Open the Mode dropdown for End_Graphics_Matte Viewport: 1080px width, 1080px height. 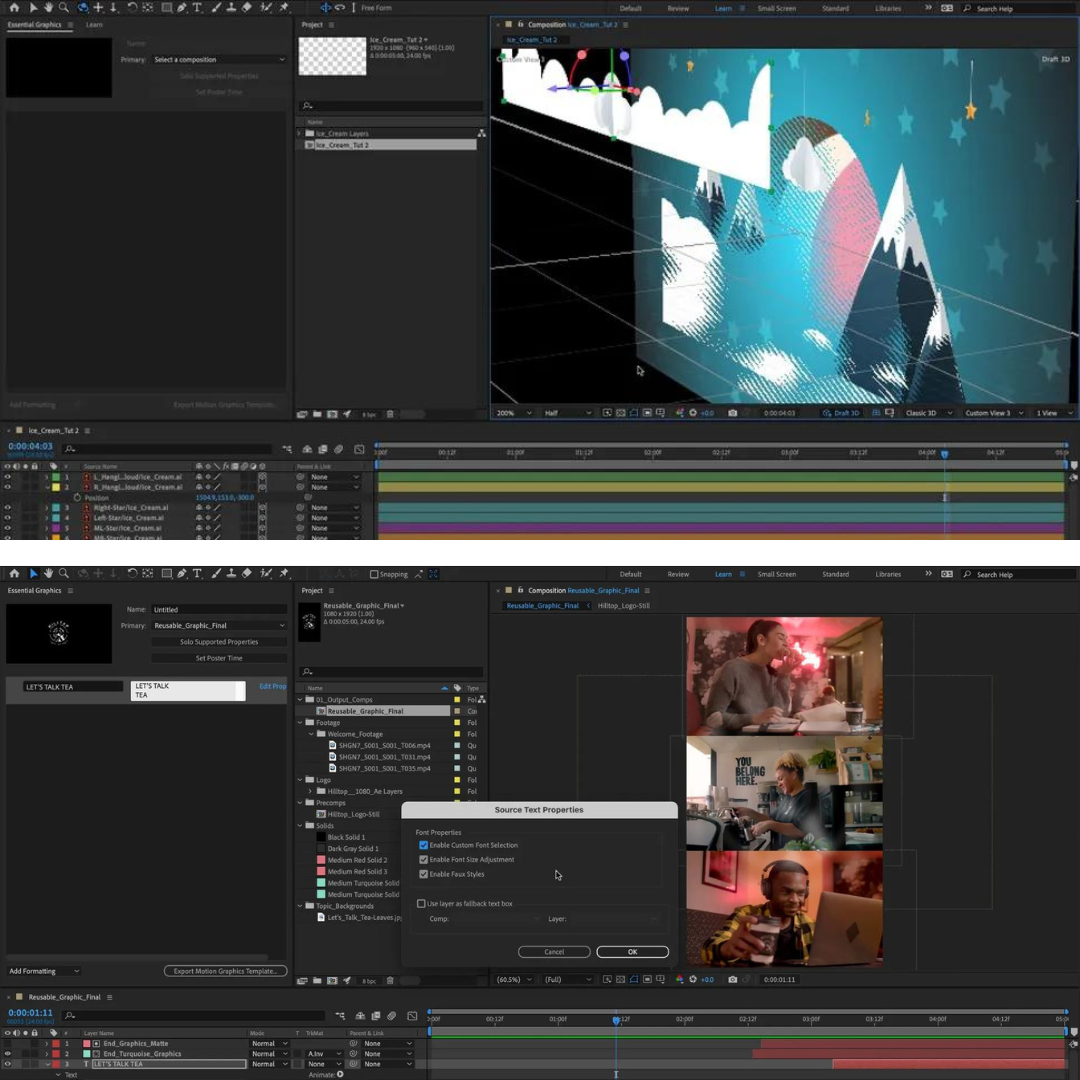point(268,1043)
